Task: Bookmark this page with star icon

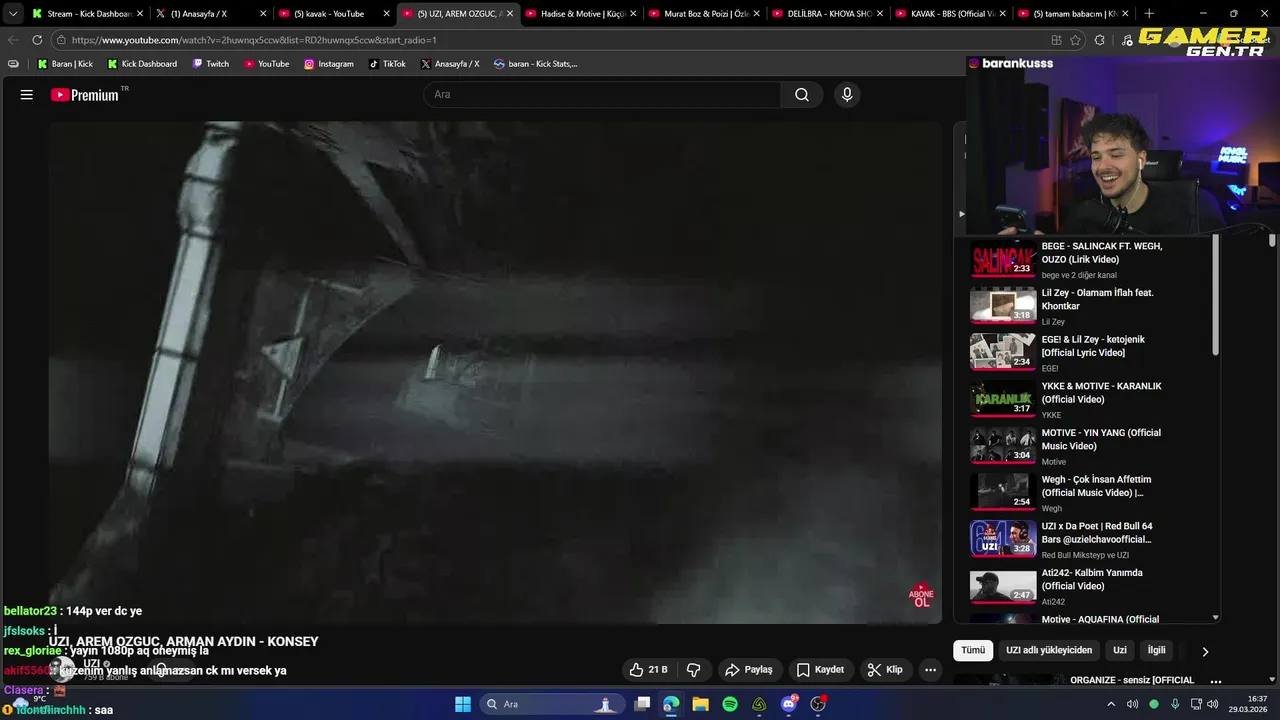Action: click(x=1076, y=40)
